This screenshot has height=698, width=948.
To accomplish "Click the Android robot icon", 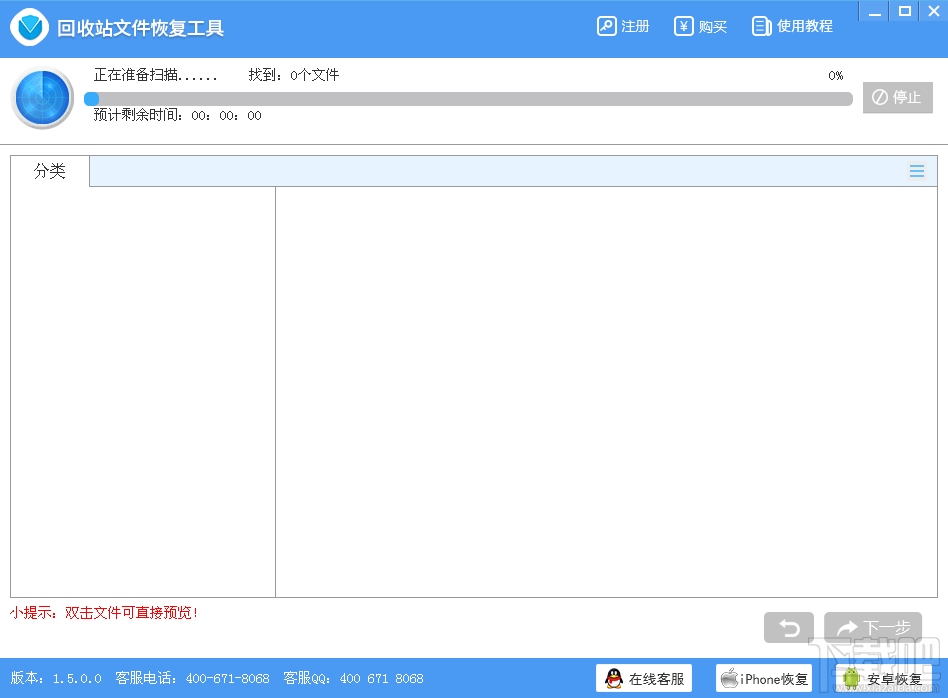I will (x=851, y=679).
